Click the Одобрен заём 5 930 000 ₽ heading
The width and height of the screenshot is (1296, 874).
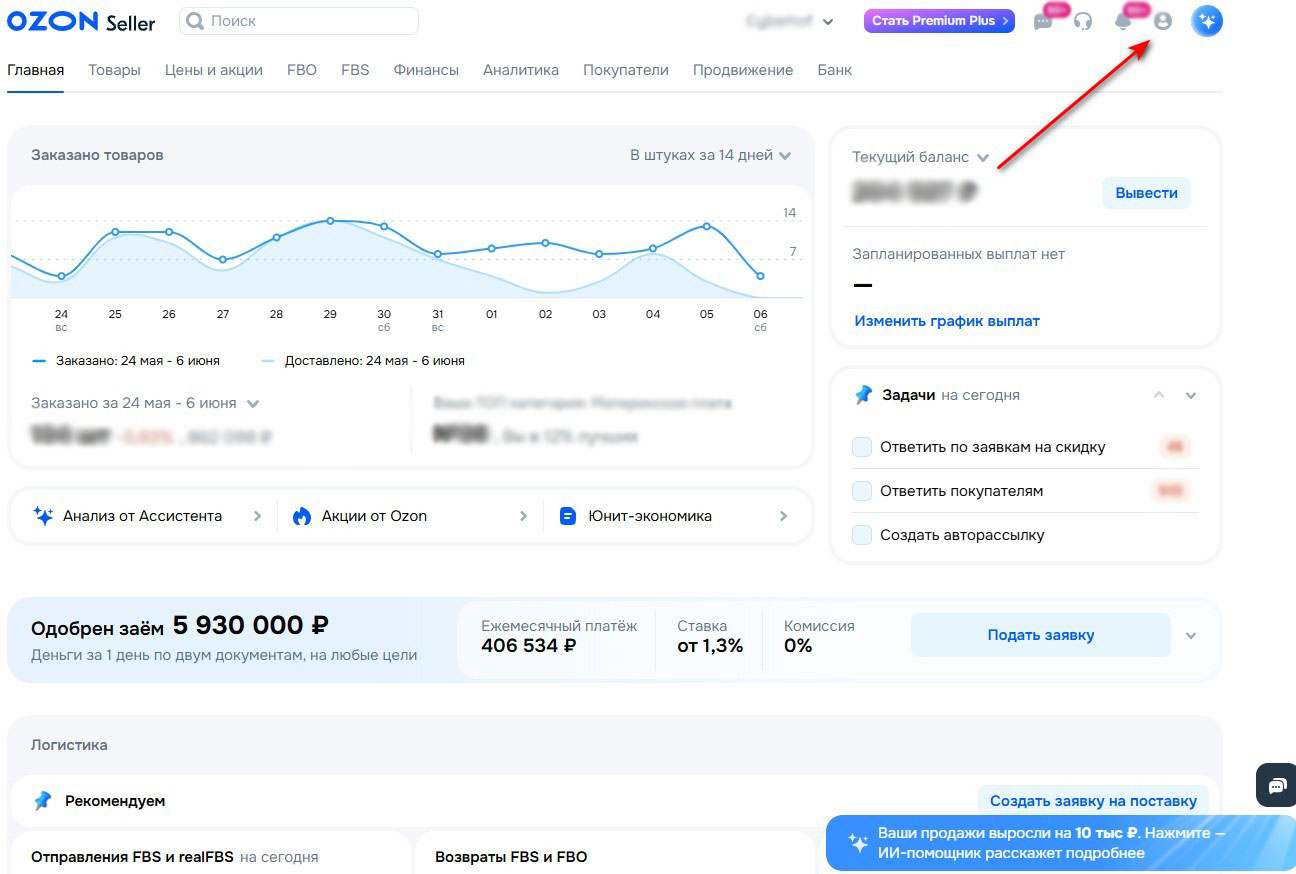point(180,626)
